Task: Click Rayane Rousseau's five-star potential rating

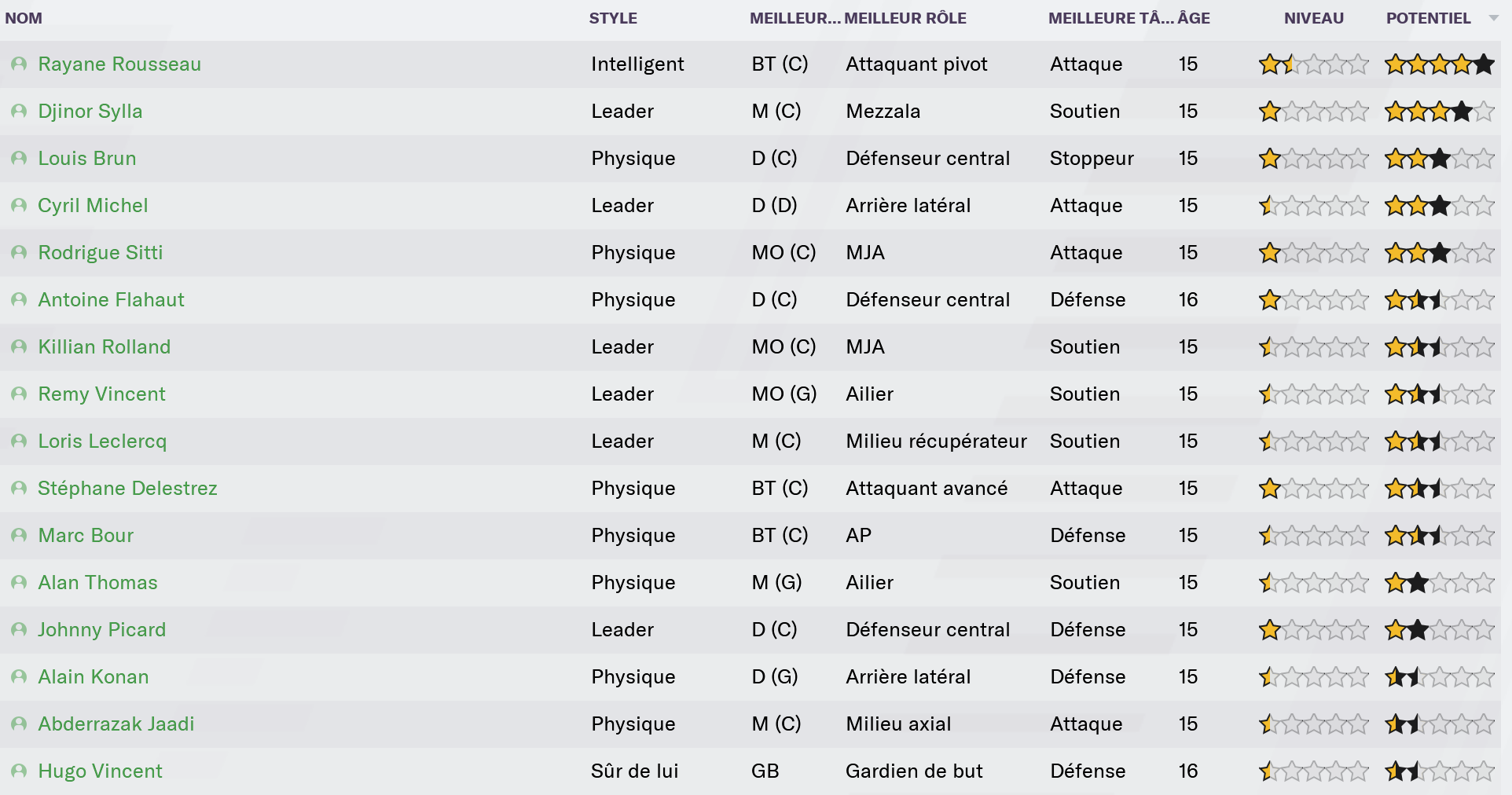Action: pyautogui.click(x=1439, y=64)
